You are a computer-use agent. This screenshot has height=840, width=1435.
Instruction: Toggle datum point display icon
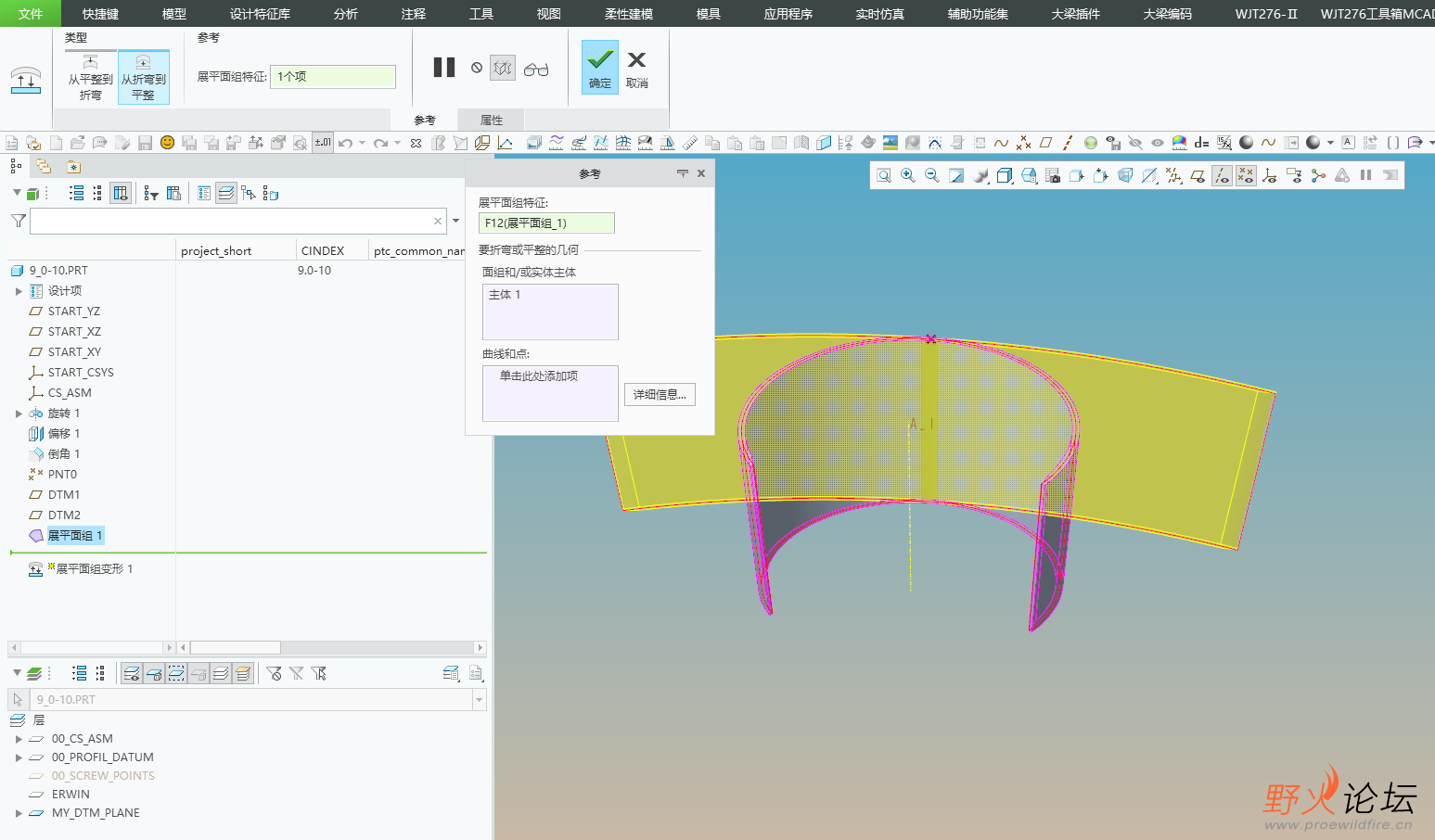pos(1246,175)
